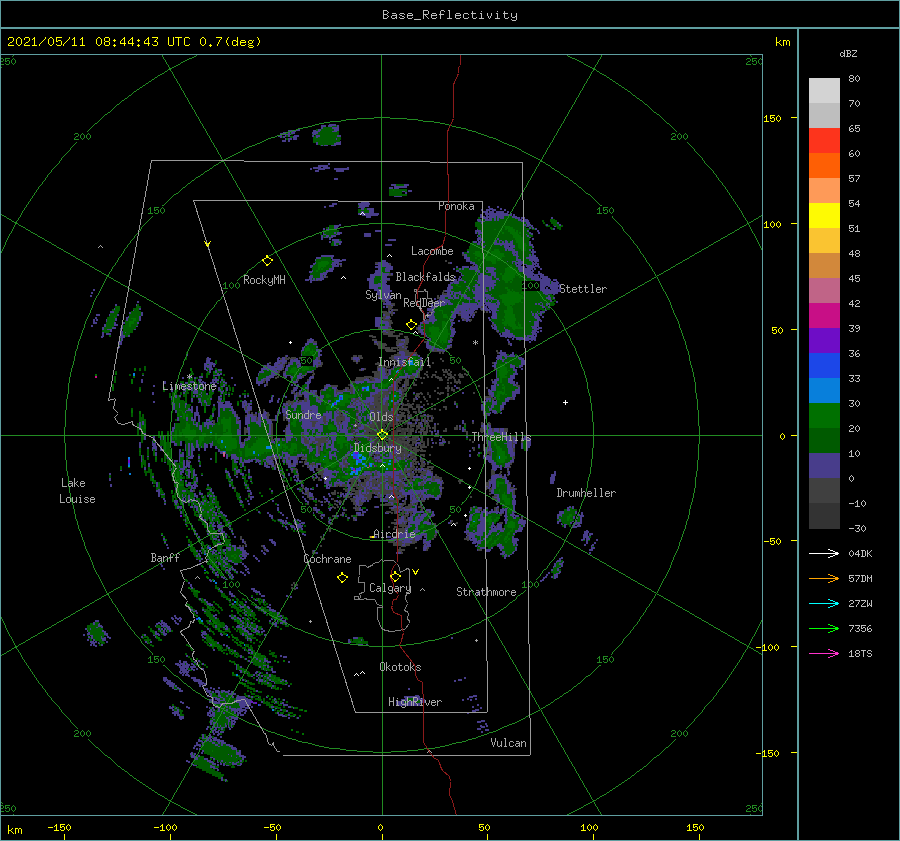The image size is (900, 841).
Task: Click the dBZ legend heading
Action: 848,54
